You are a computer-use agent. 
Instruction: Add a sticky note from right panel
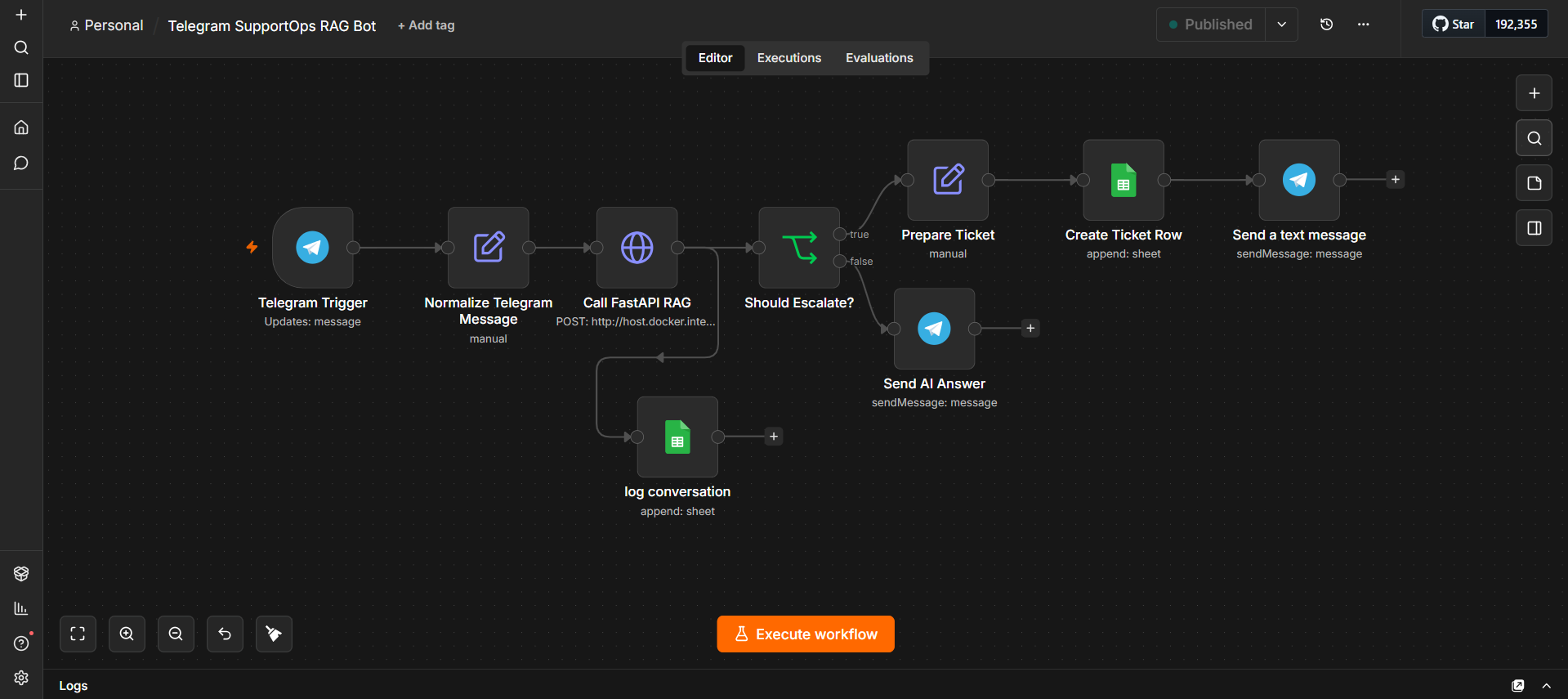pos(1534,183)
